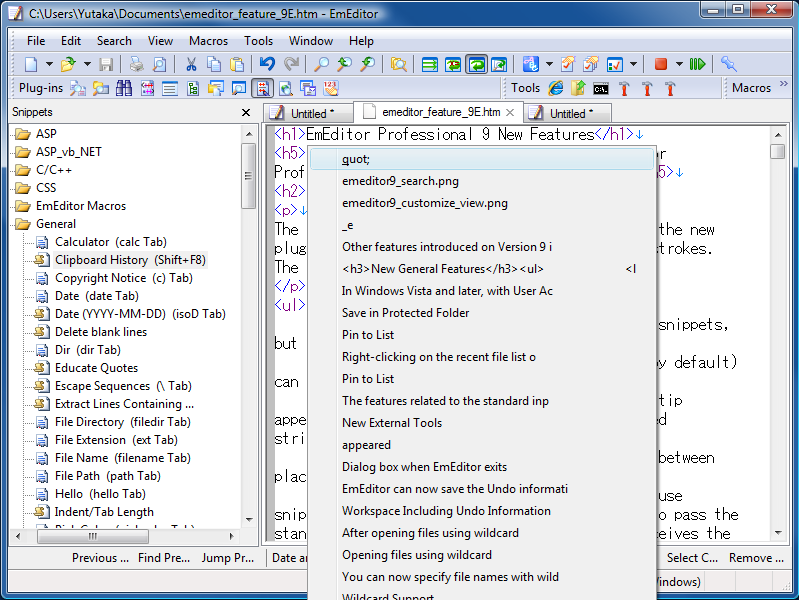Select Clipboard History snippet

pyautogui.click(x=130, y=260)
